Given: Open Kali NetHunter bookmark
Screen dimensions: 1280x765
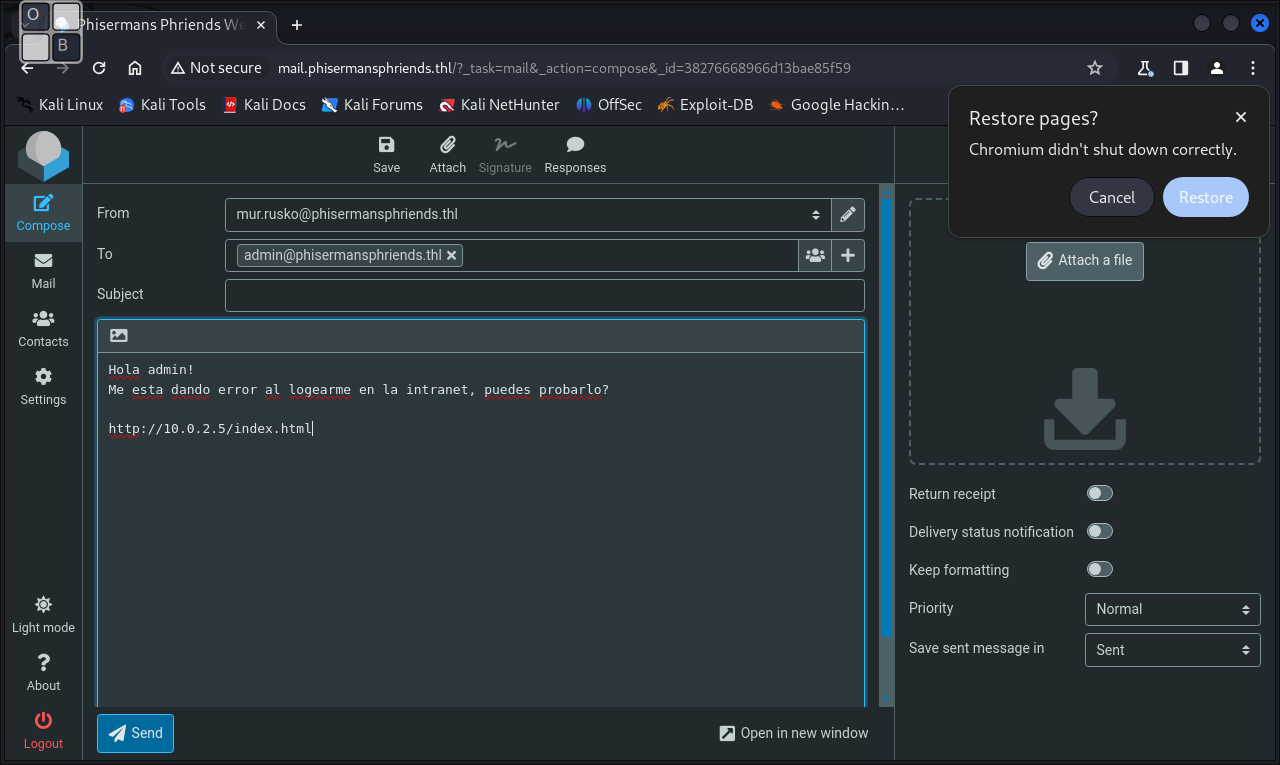Looking at the screenshot, I should click(x=499, y=104).
